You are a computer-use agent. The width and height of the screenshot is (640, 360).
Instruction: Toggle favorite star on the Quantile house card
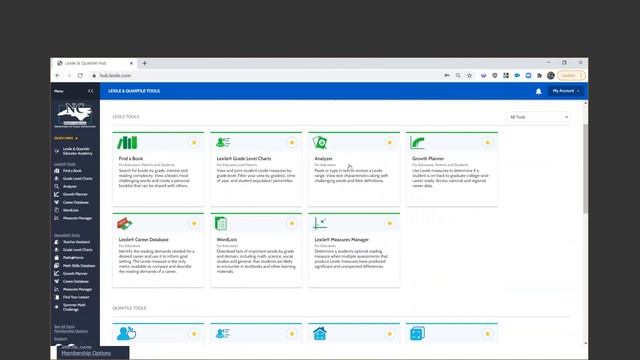coord(389,333)
